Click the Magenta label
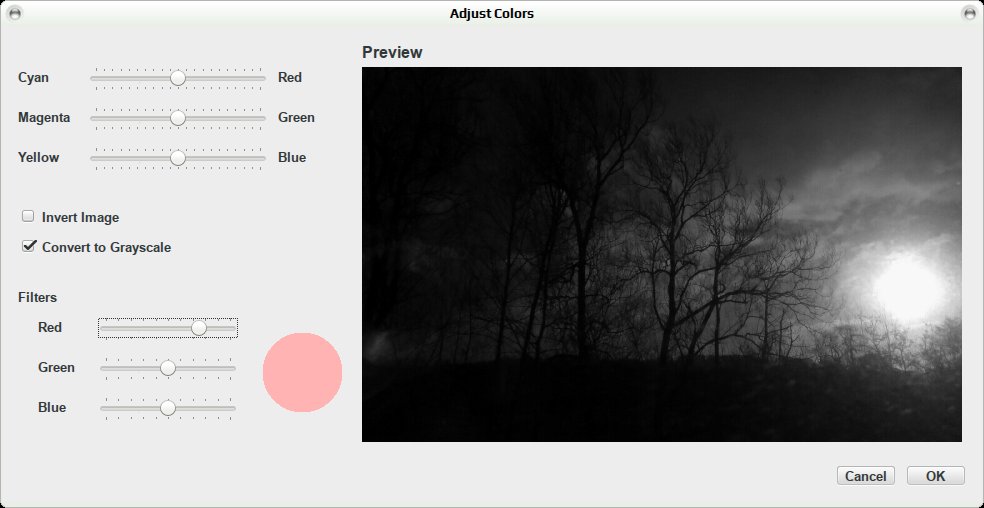984x508 pixels. 44,118
